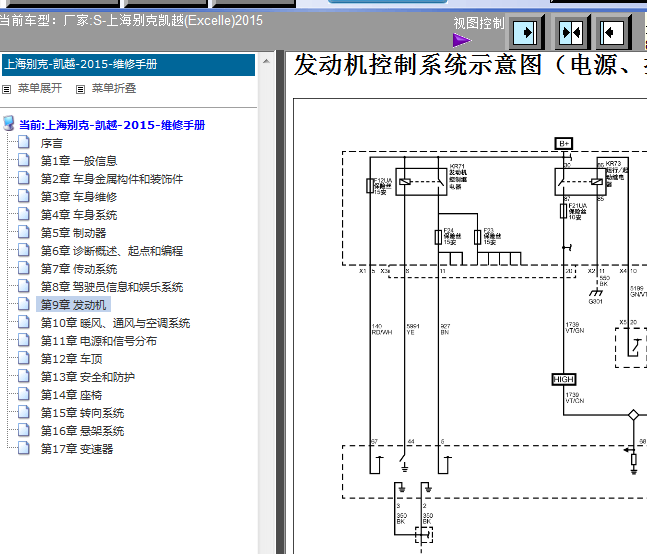647x554 pixels.
Task: Click the collapse-left view control button
Action: [x=612, y=32]
